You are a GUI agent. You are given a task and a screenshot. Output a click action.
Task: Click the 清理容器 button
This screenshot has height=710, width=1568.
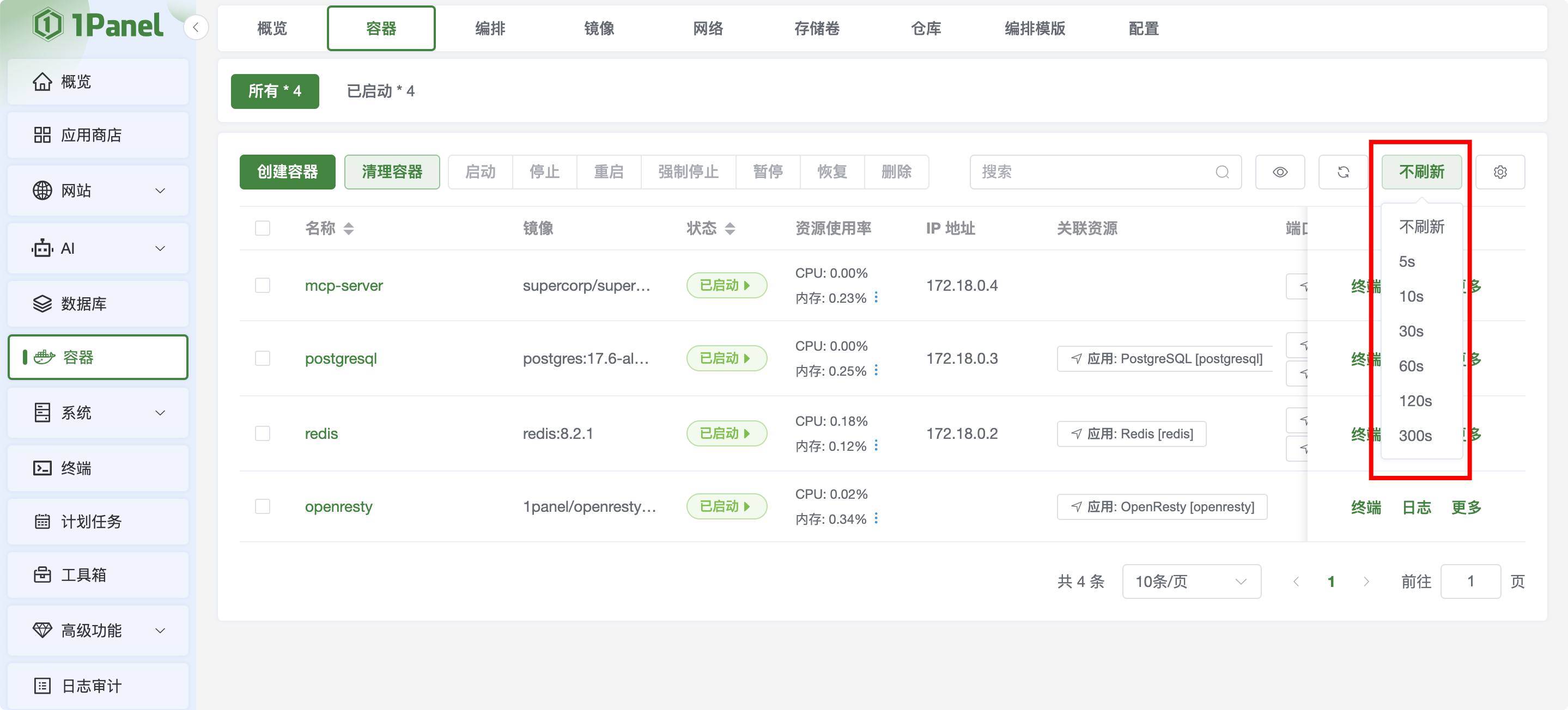tap(392, 172)
